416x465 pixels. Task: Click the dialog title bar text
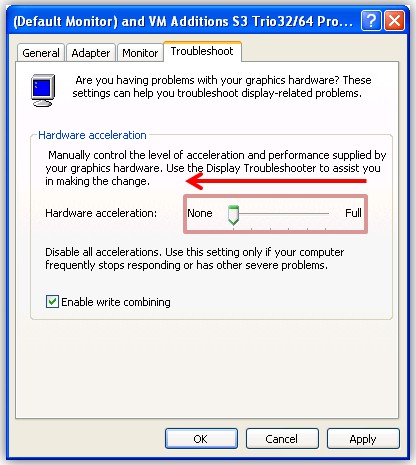pos(183,21)
